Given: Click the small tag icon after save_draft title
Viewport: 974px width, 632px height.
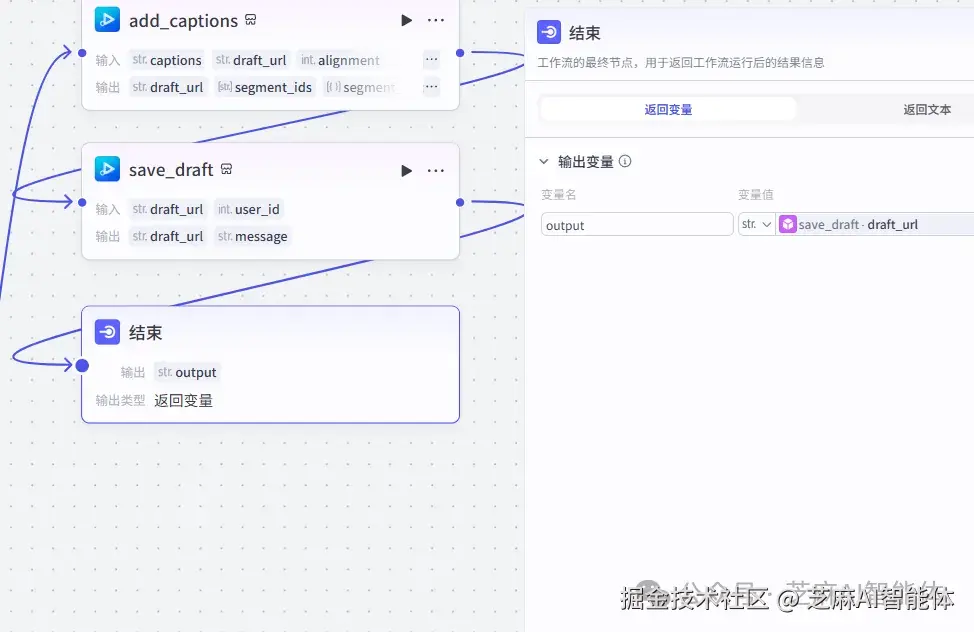Looking at the screenshot, I should (226, 169).
